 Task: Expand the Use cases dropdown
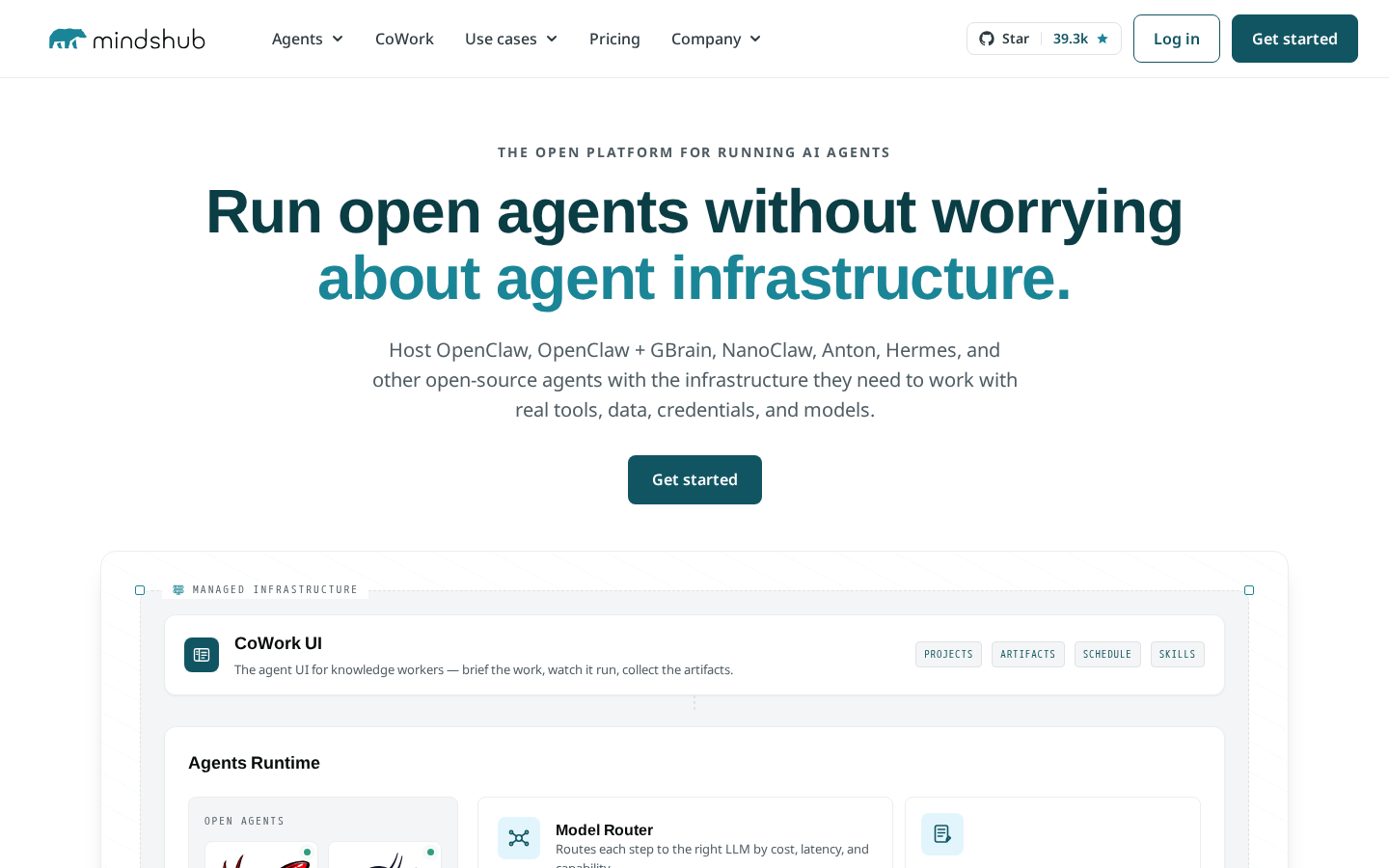tap(511, 39)
